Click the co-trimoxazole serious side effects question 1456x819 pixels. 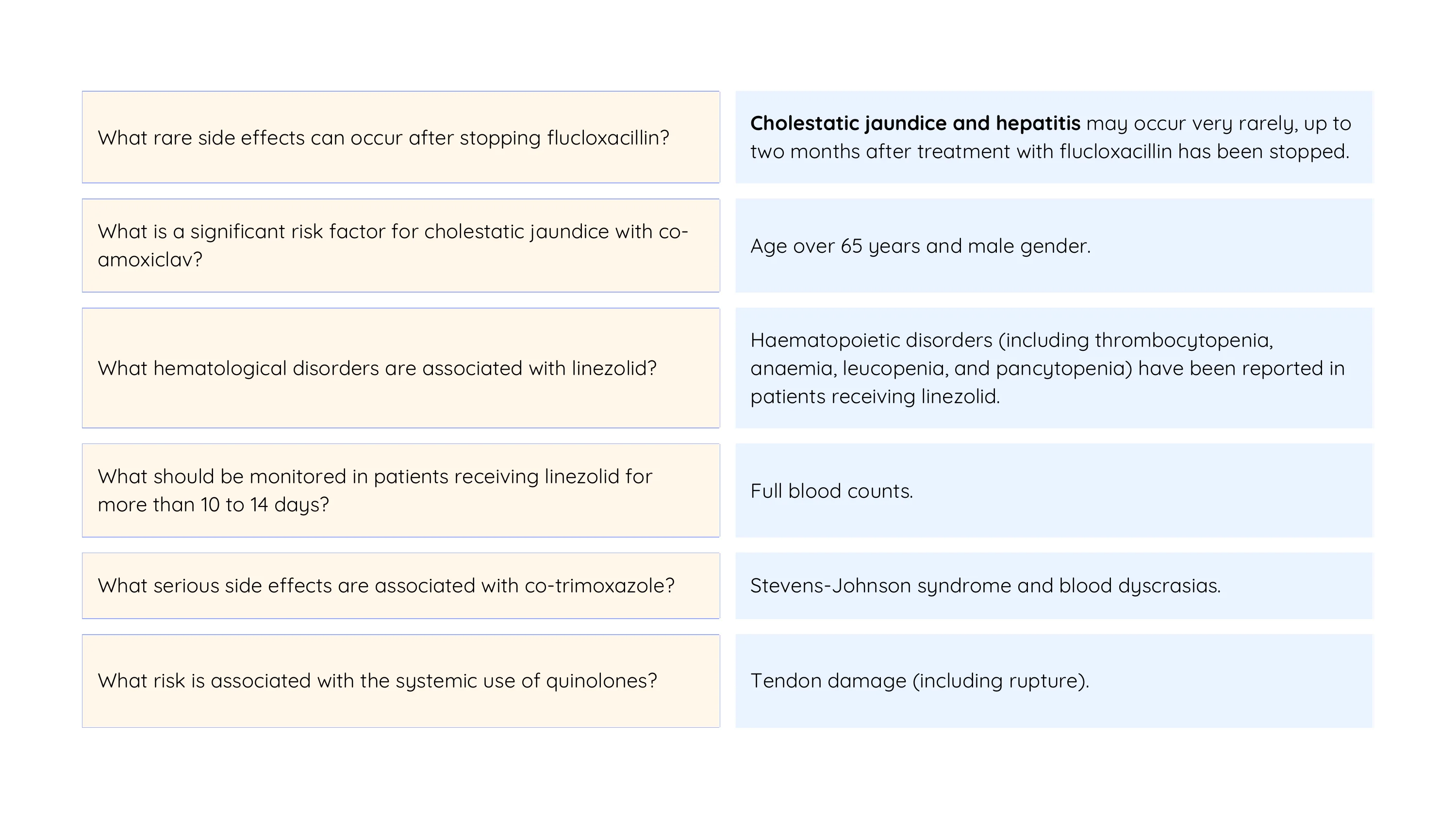coord(385,586)
